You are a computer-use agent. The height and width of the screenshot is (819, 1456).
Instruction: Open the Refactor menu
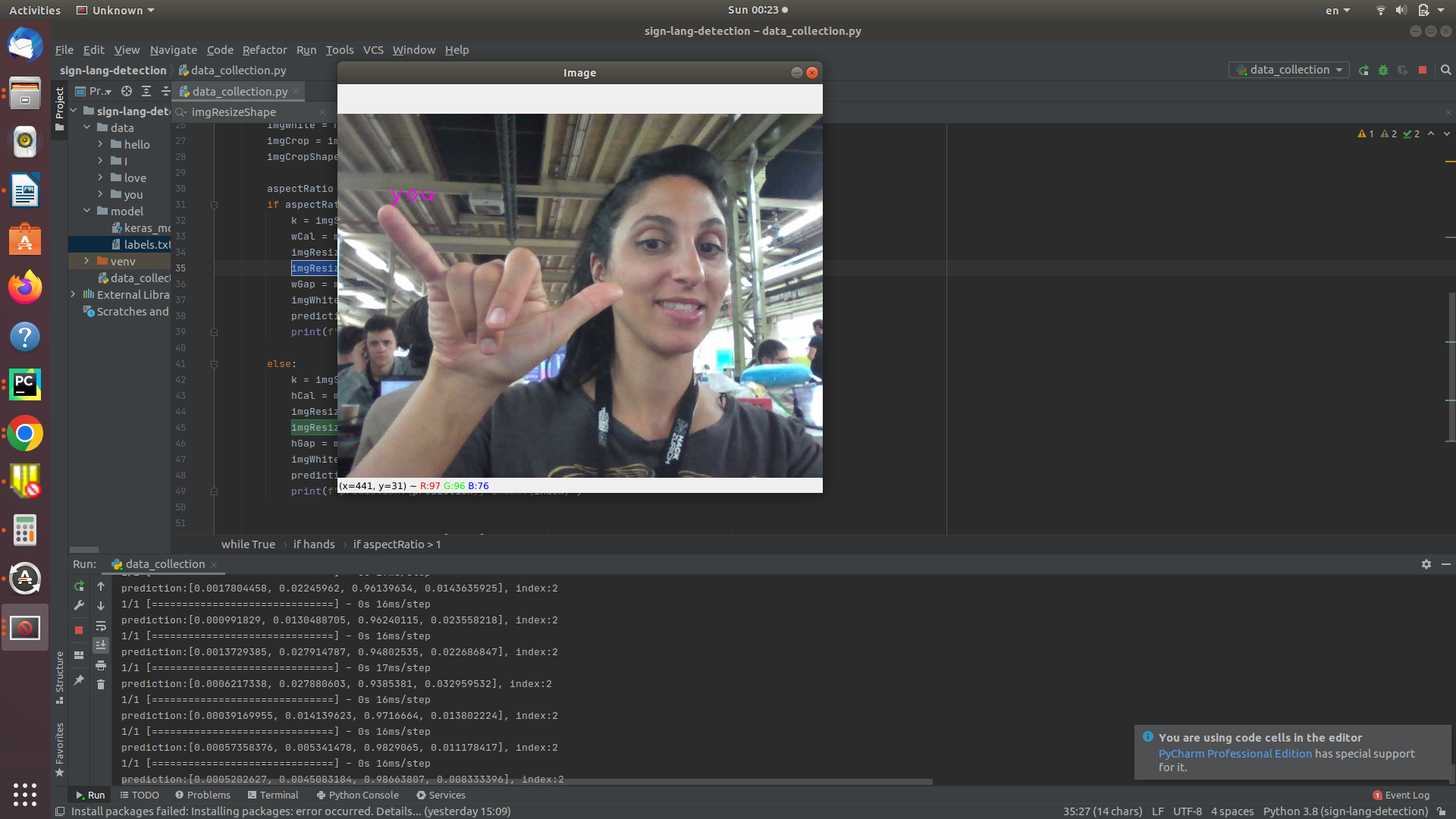click(264, 50)
